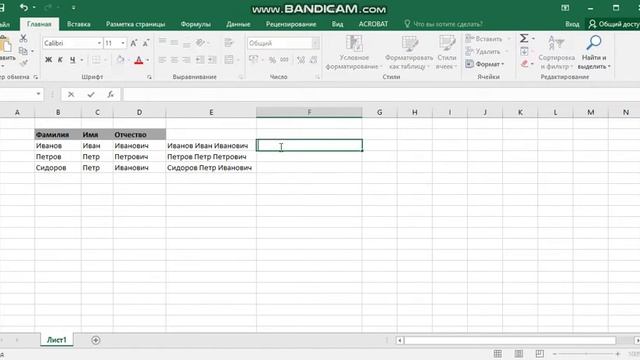Click the Cut scissors icon
Image resolution: width=640 pixels, height=360 pixels.
click(x=23, y=39)
